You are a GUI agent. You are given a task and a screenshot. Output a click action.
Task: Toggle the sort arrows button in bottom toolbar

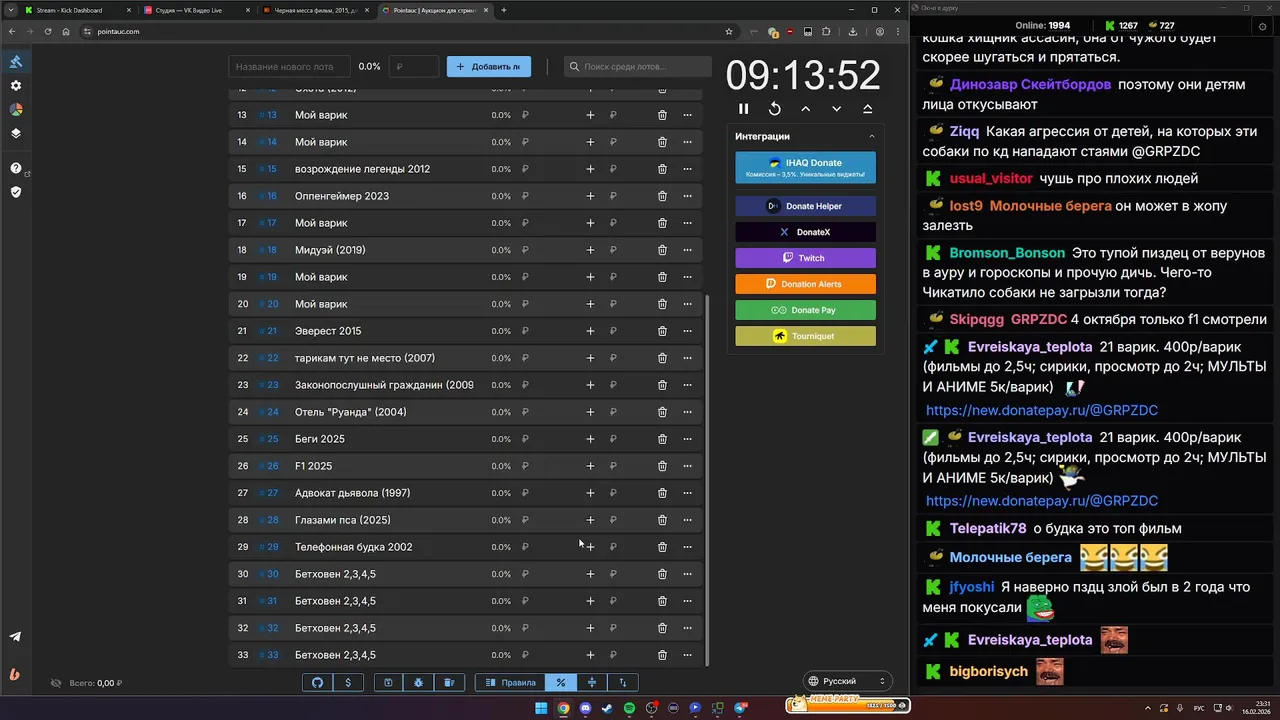[x=622, y=682]
